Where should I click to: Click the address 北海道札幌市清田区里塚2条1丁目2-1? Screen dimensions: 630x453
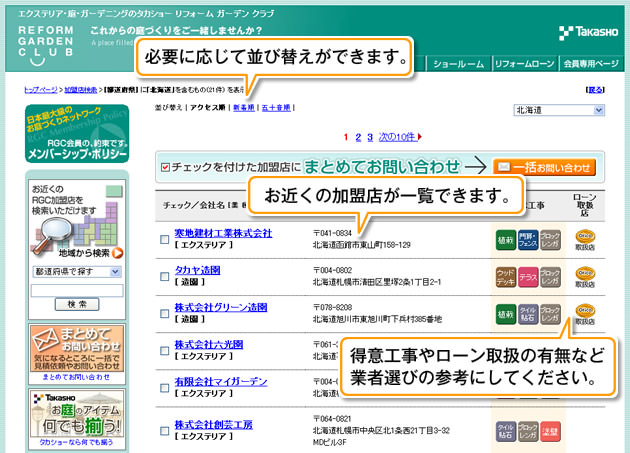pos(377,282)
